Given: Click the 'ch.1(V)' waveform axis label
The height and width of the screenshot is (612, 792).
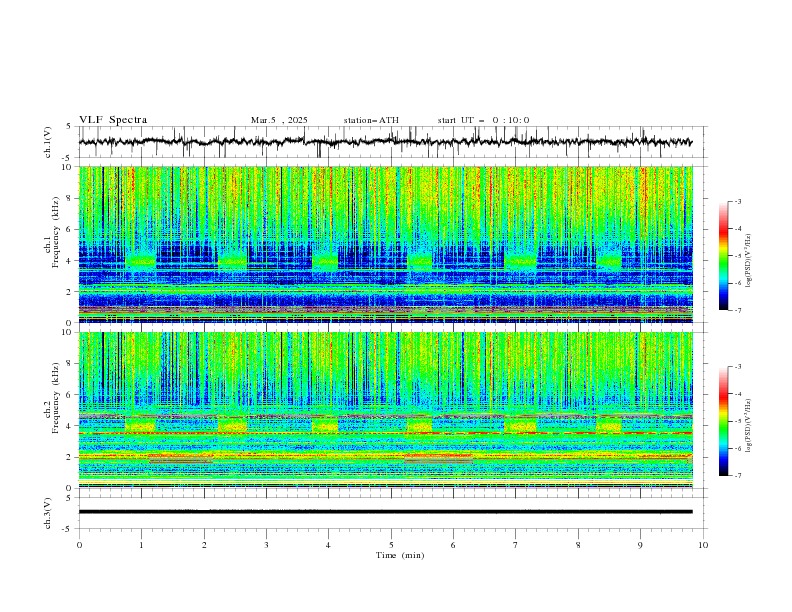Looking at the screenshot, I should click(x=48, y=142).
